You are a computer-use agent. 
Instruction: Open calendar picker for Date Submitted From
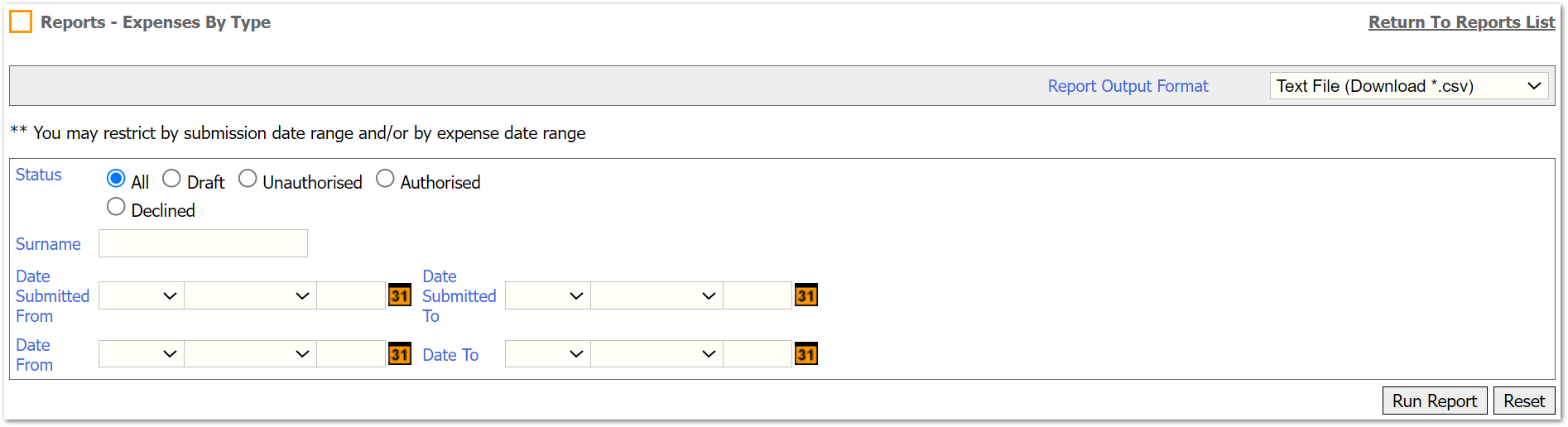[400, 295]
